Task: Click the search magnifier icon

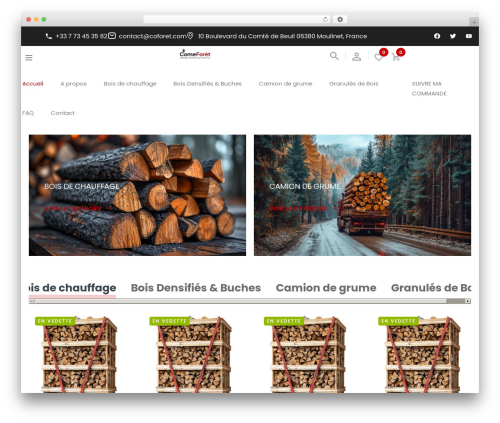Action: [334, 56]
